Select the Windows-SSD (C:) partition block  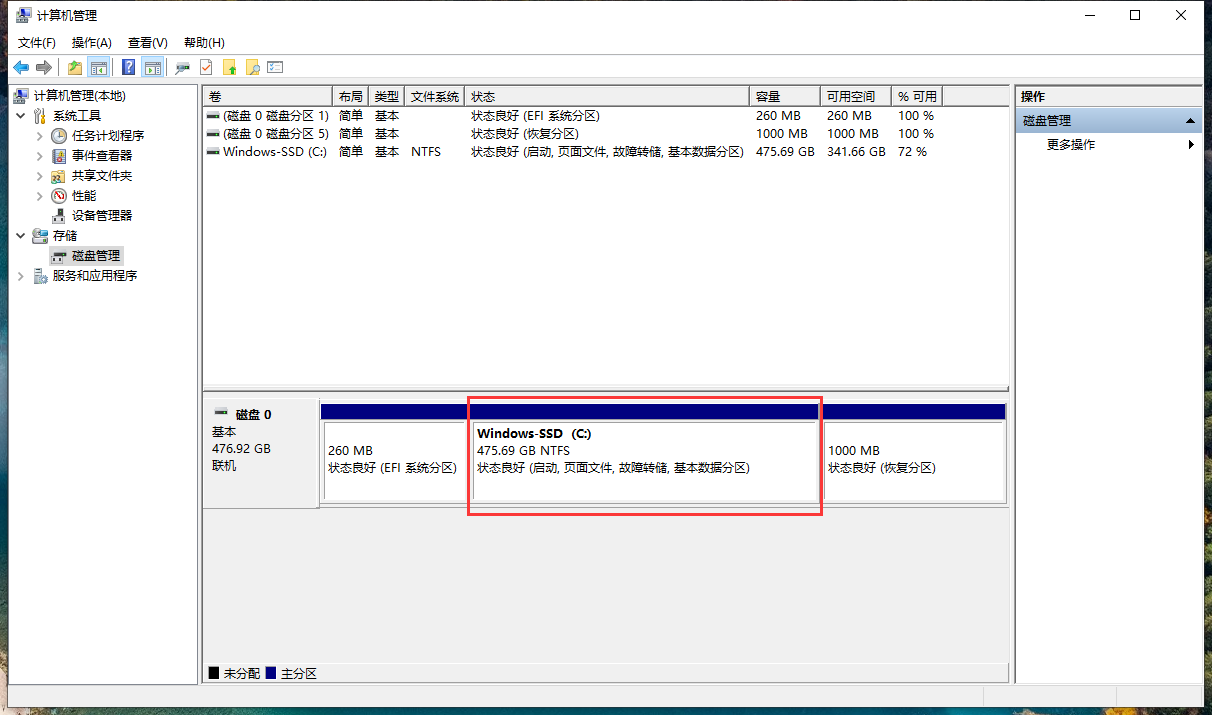click(644, 461)
